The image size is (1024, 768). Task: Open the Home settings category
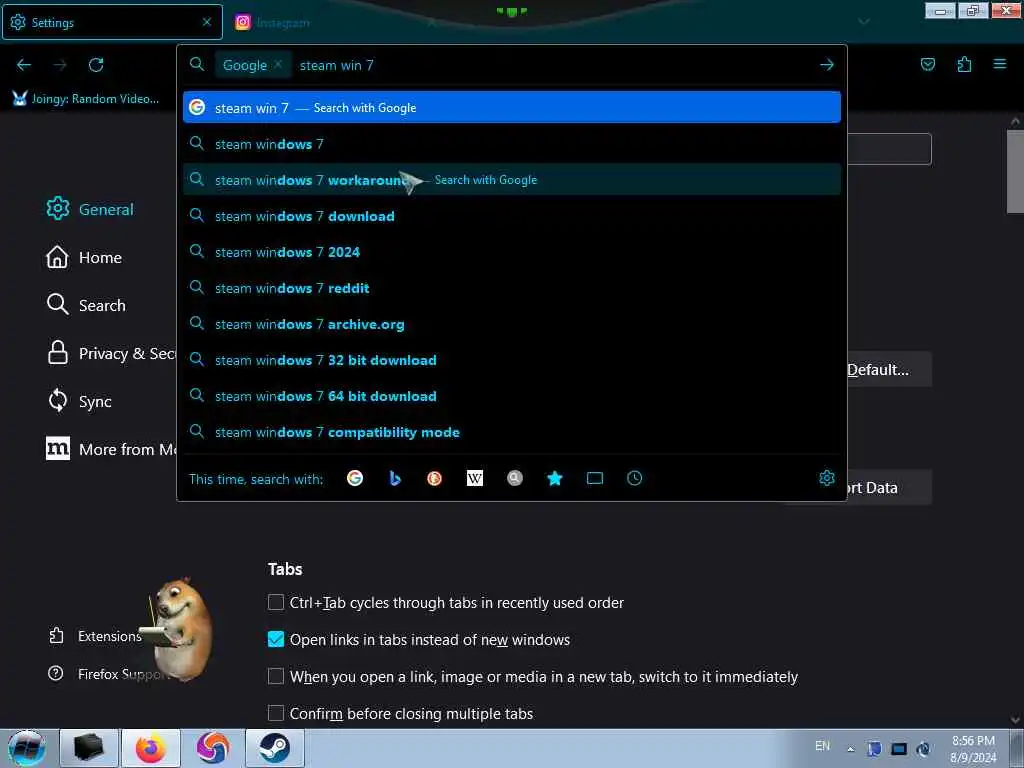click(x=84, y=257)
